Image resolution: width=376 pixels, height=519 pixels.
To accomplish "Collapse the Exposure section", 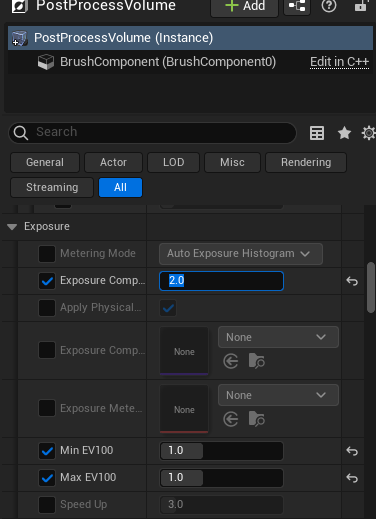I will coord(12,227).
